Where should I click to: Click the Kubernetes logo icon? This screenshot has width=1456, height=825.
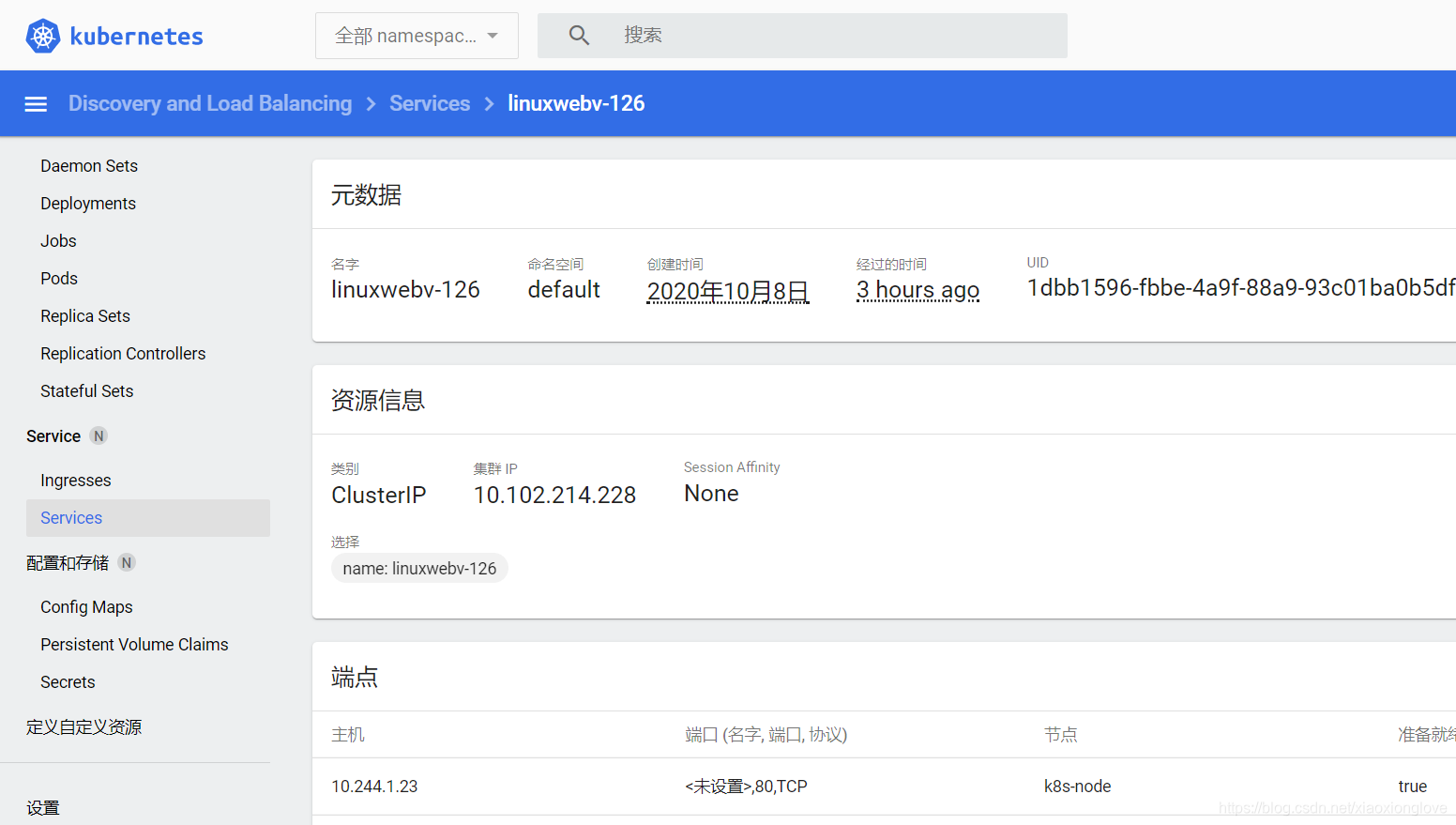click(x=42, y=36)
